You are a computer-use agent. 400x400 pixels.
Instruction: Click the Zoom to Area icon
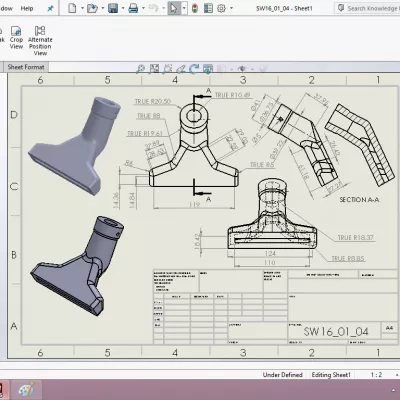(154, 69)
